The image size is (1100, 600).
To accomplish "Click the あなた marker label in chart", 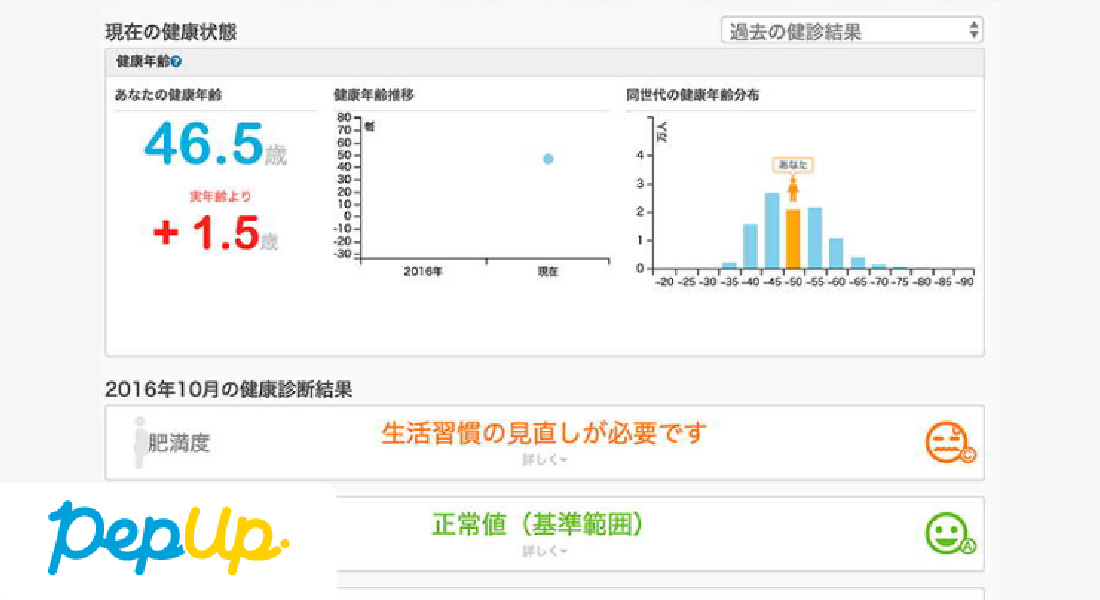I will [793, 164].
